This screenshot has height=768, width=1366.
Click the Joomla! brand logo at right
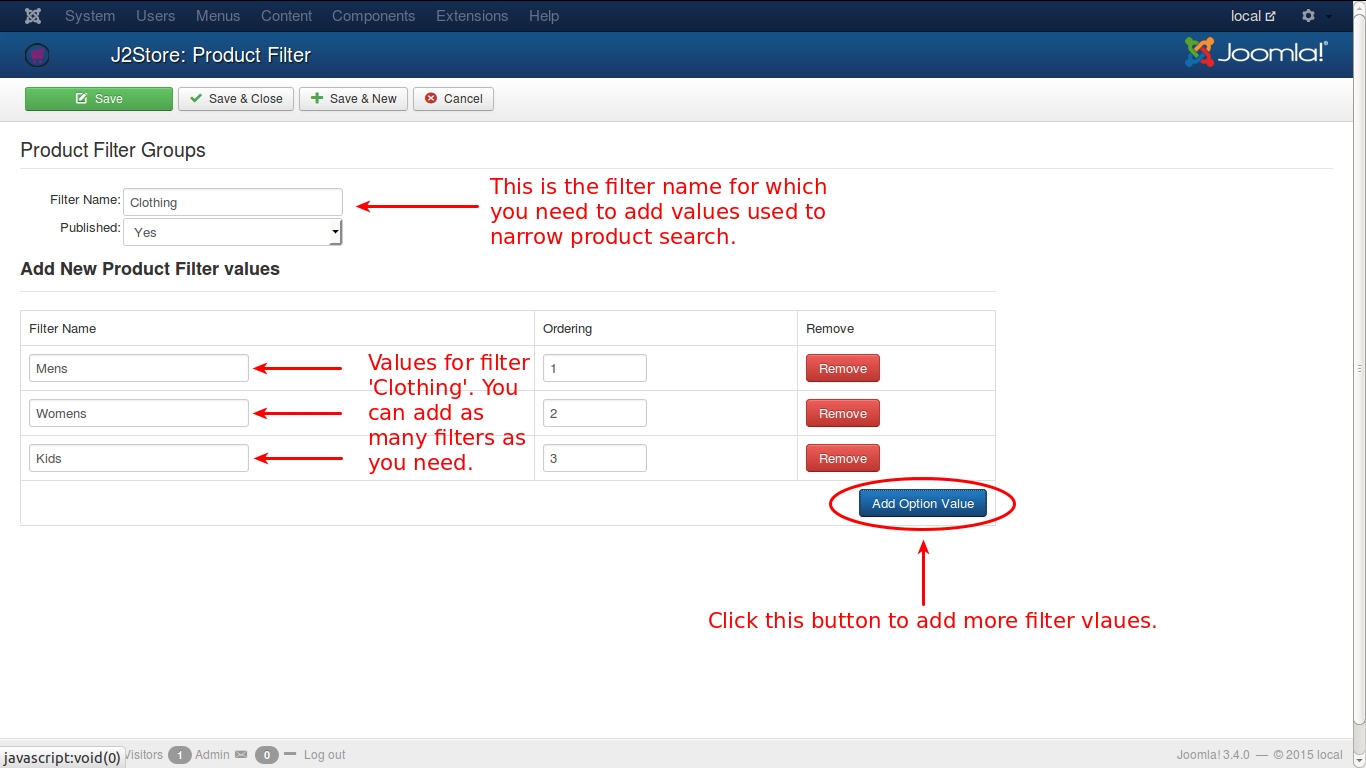click(x=1256, y=53)
